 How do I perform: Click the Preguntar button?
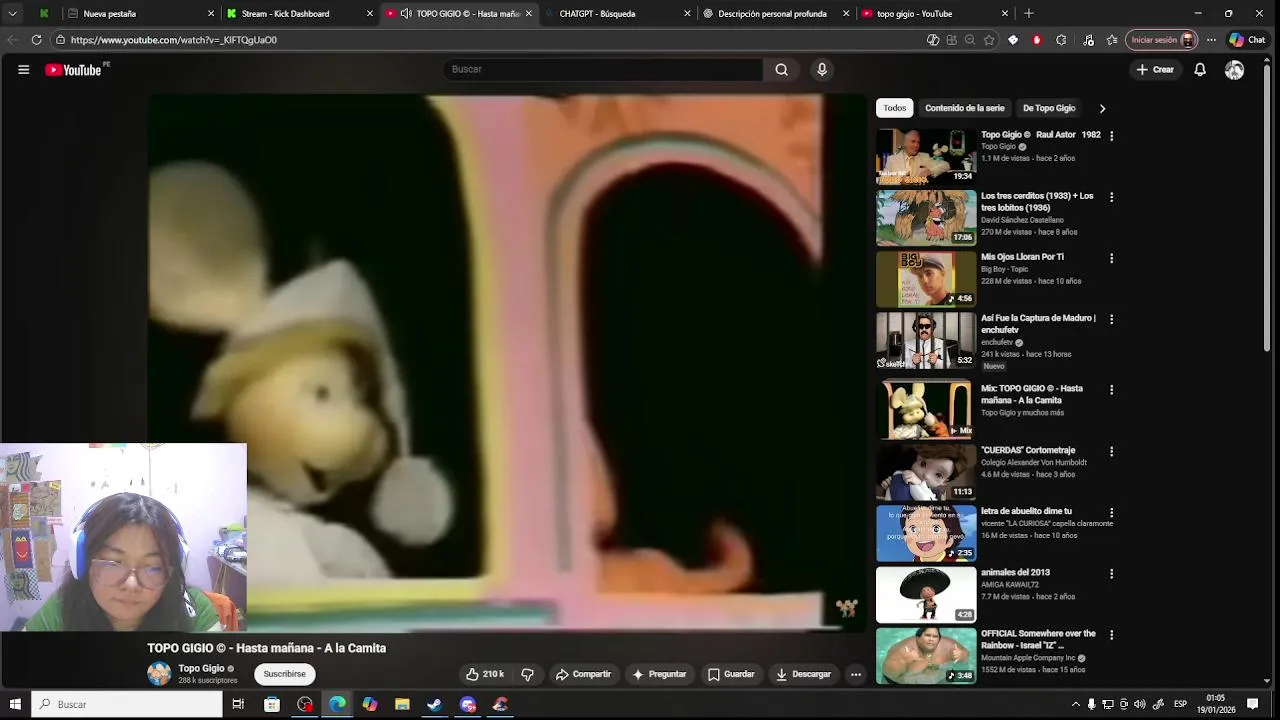(659, 675)
